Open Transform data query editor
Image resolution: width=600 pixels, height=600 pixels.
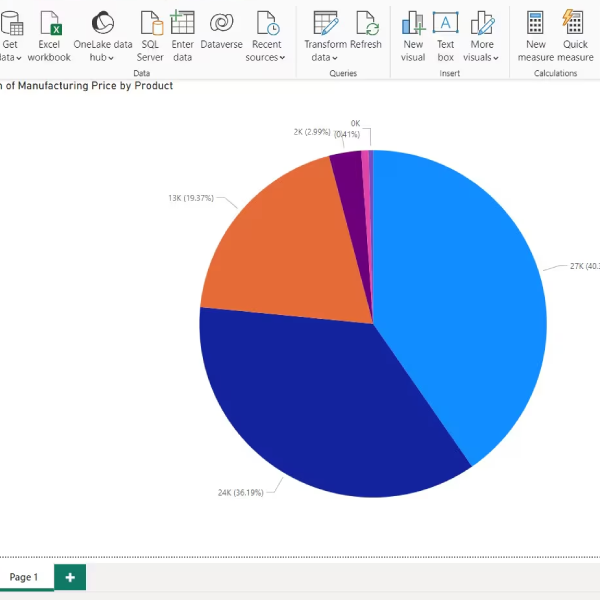pyautogui.click(x=325, y=36)
